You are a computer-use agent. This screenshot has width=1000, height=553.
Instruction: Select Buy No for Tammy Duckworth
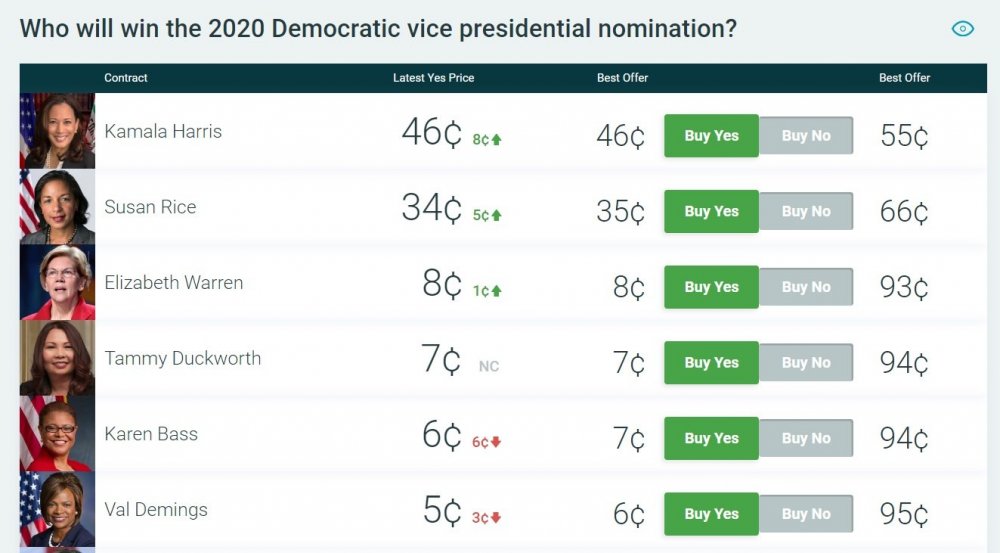(806, 363)
